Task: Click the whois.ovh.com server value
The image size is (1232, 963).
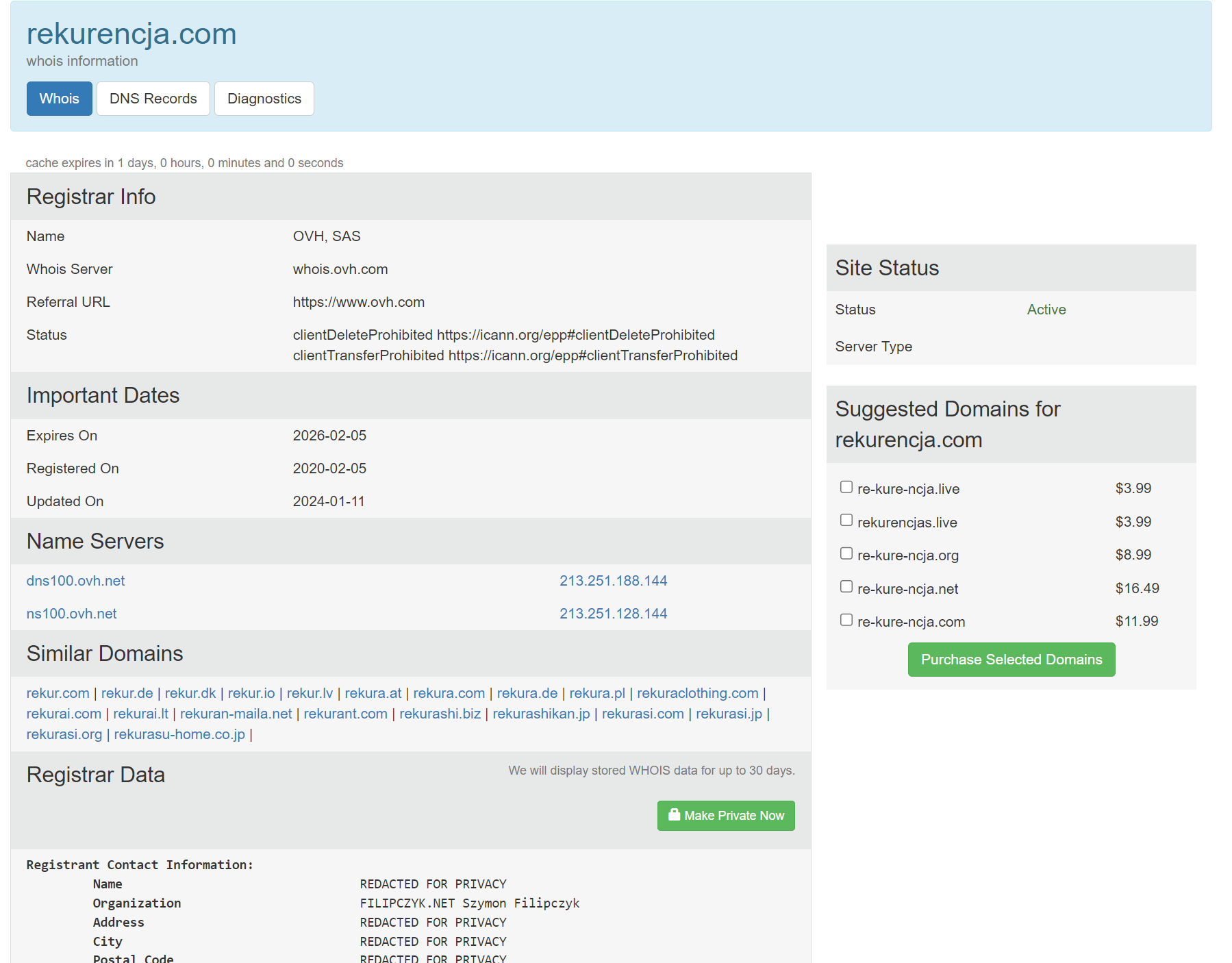Action: click(x=340, y=269)
